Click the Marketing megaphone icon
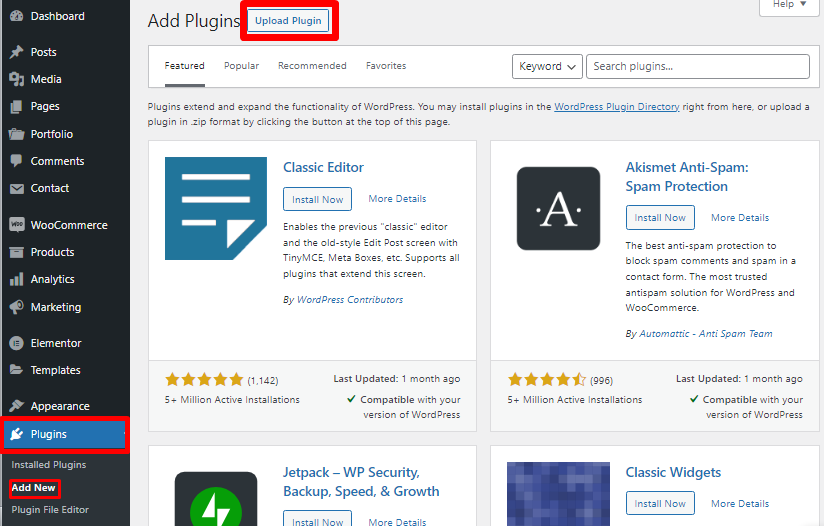 16,307
